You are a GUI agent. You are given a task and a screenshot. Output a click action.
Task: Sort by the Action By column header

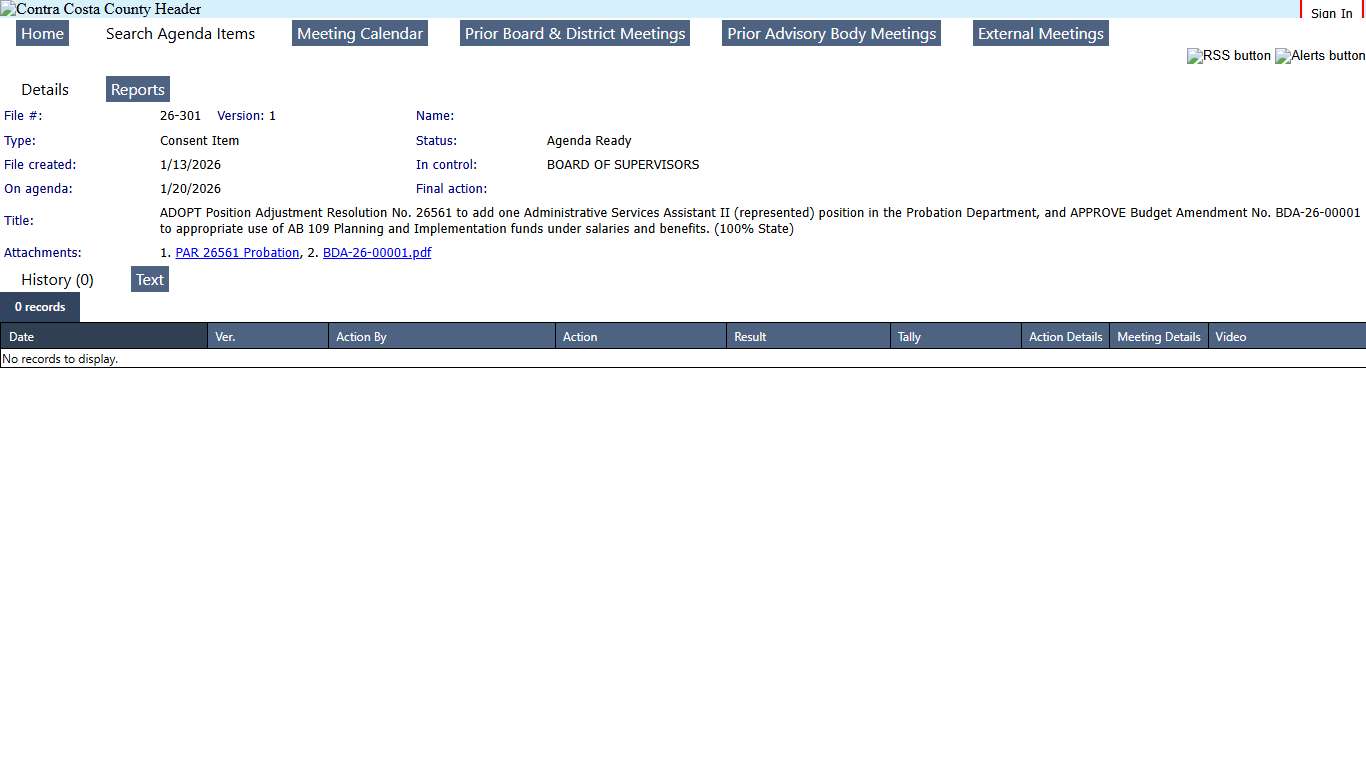361,337
